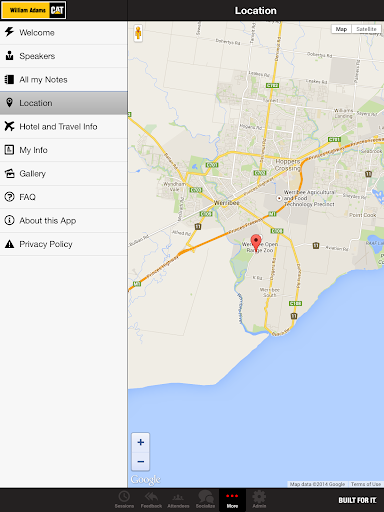Go to All my Notes

click(64, 79)
